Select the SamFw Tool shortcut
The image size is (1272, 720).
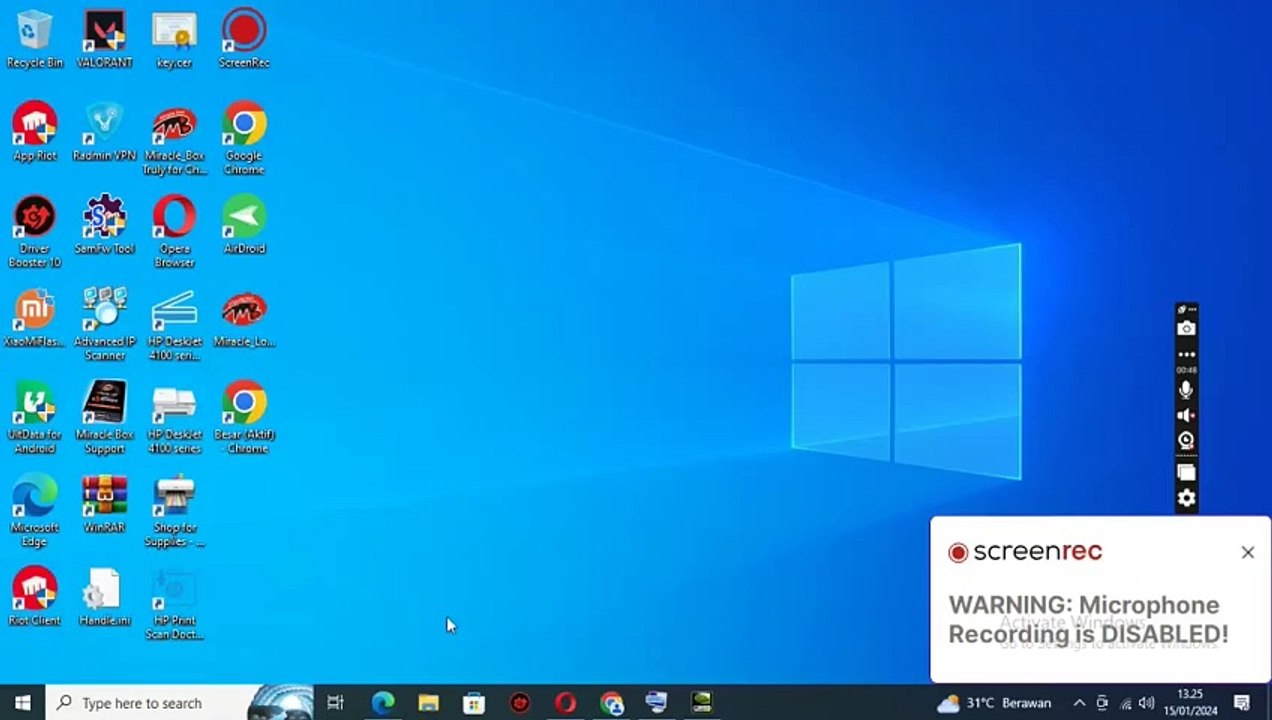tap(104, 225)
